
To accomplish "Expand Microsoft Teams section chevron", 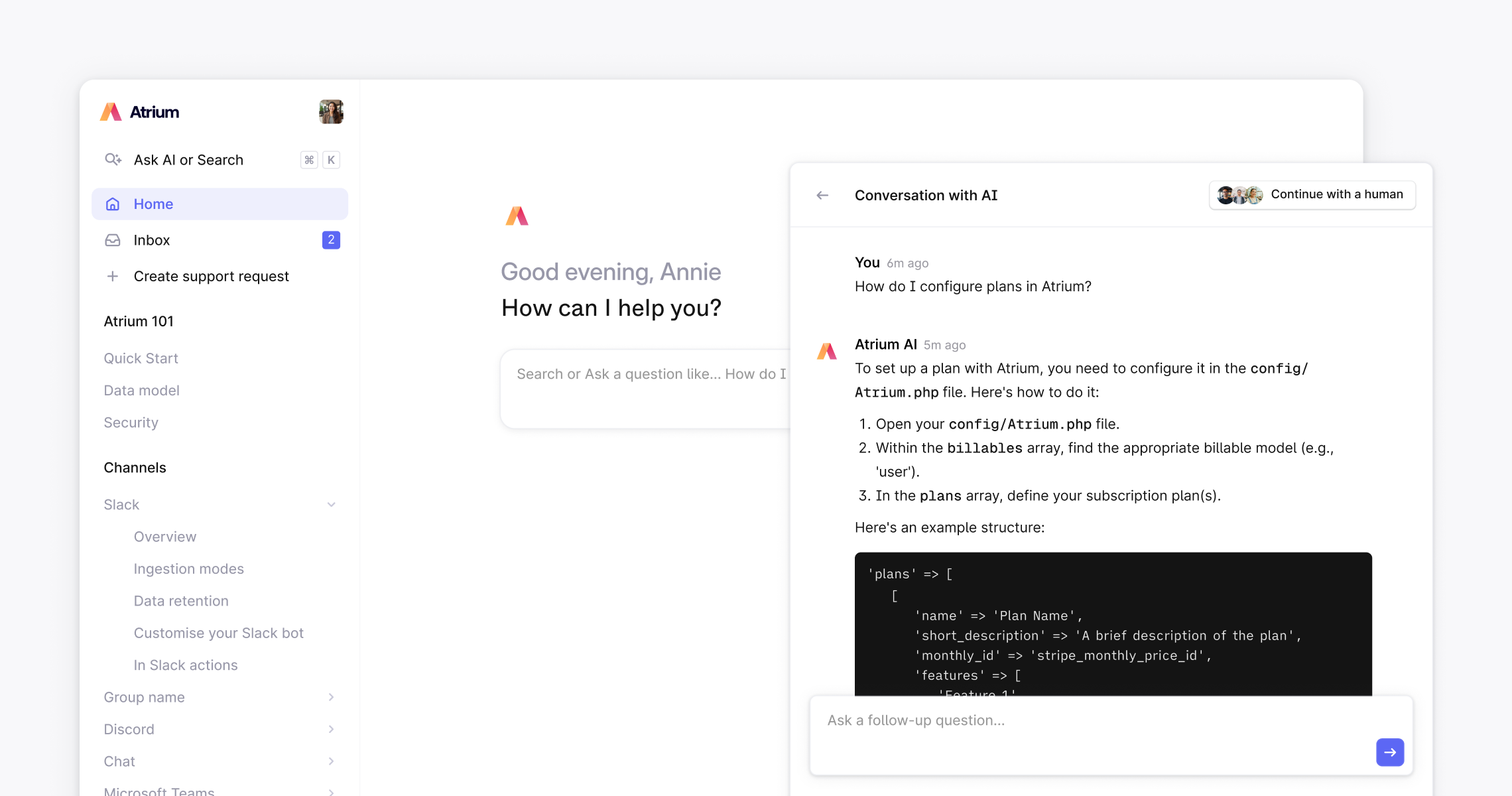I will tap(332, 791).
